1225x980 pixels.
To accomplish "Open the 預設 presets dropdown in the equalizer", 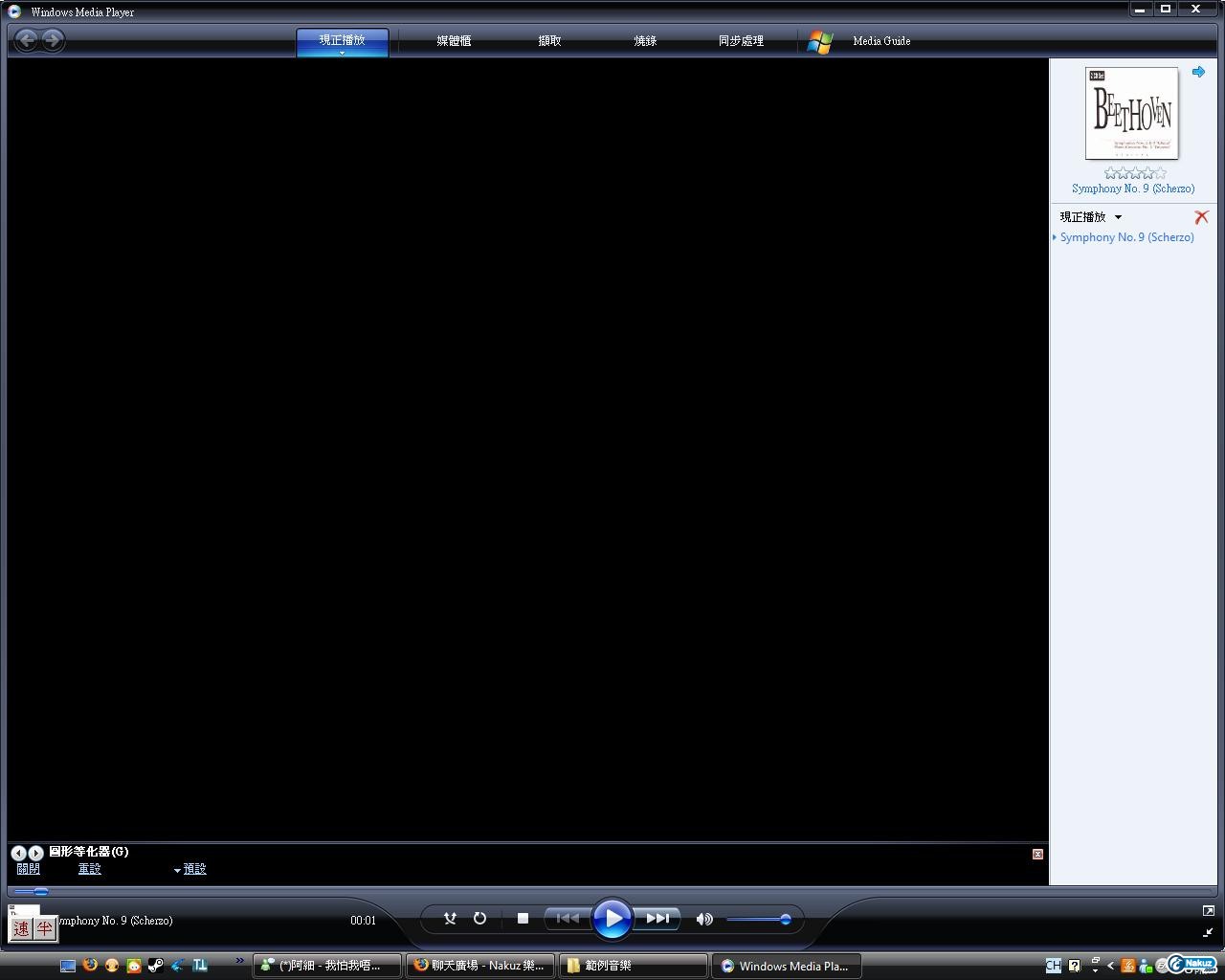I will click(189, 869).
